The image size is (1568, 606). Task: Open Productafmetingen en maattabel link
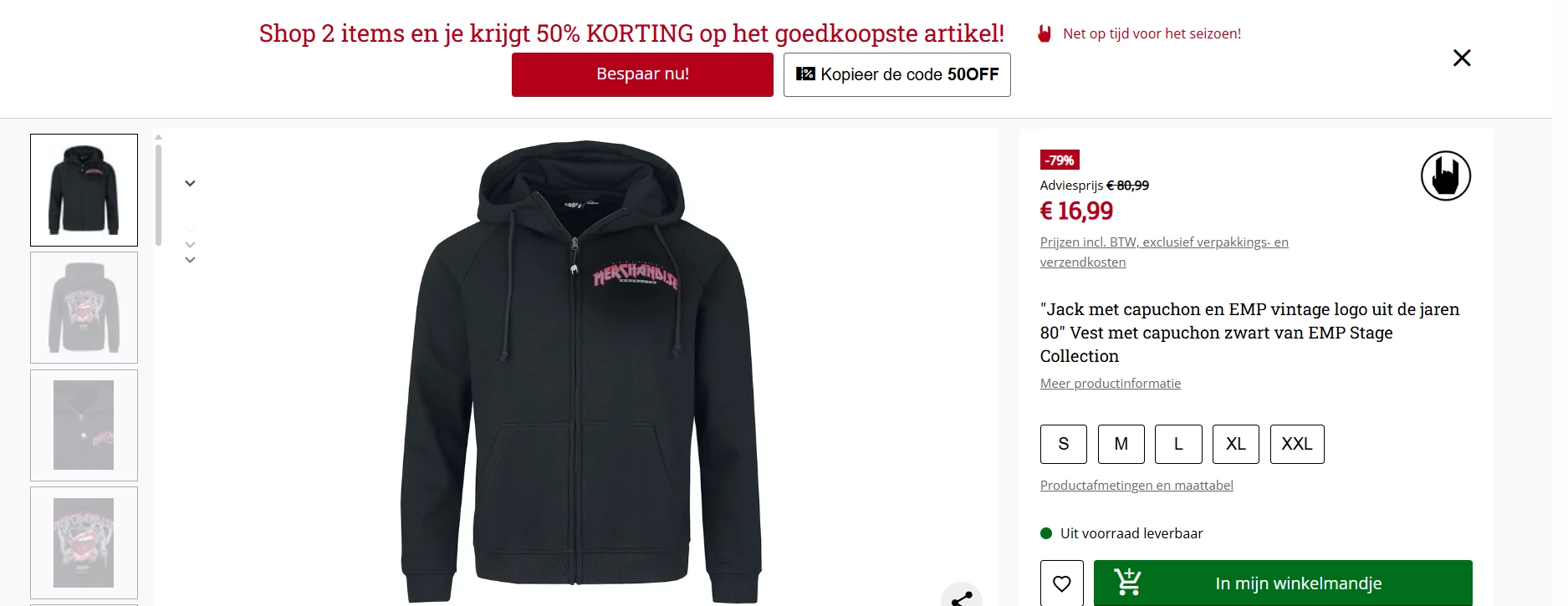1136,486
